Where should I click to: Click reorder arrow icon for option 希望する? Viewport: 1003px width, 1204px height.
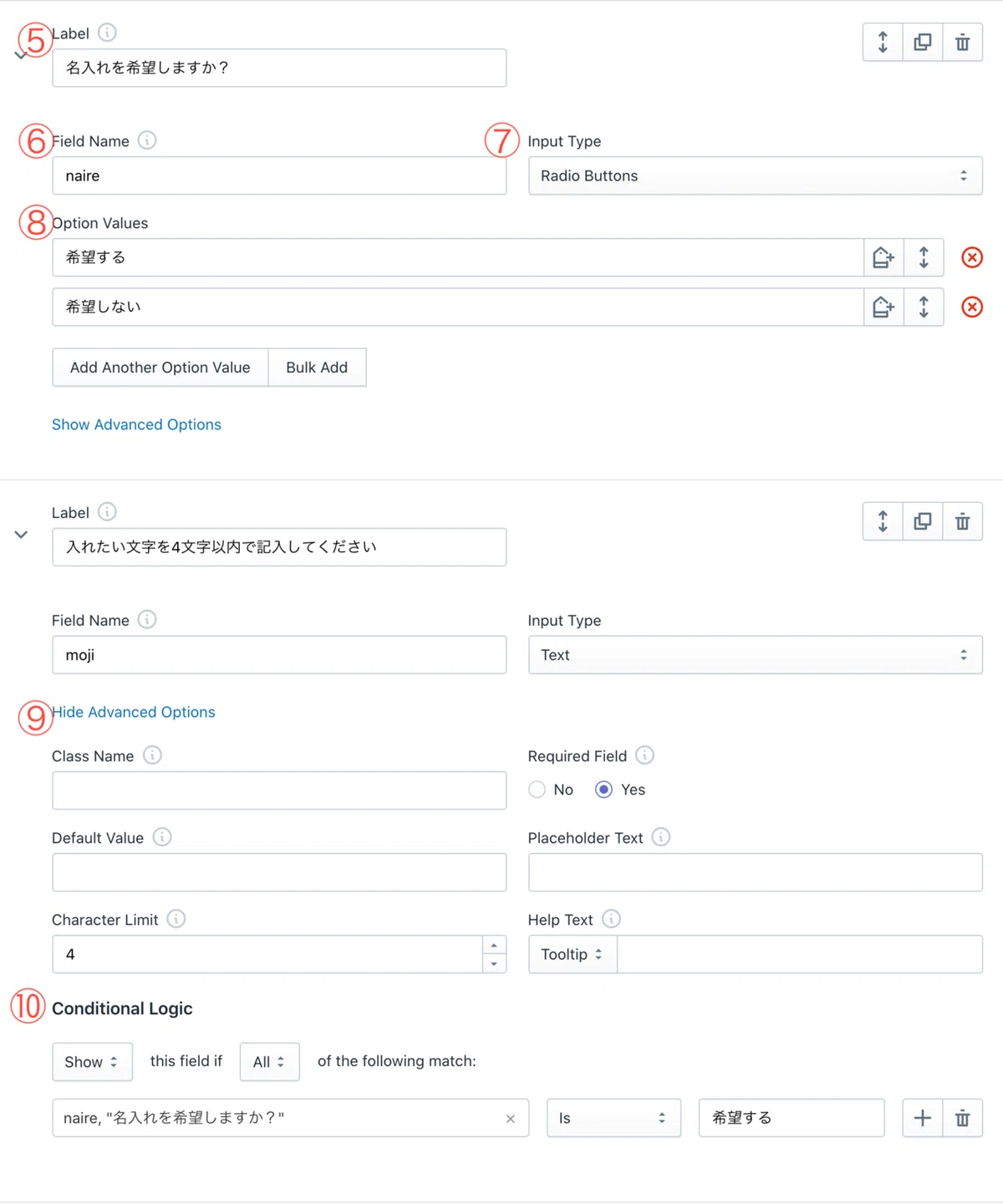[924, 257]
